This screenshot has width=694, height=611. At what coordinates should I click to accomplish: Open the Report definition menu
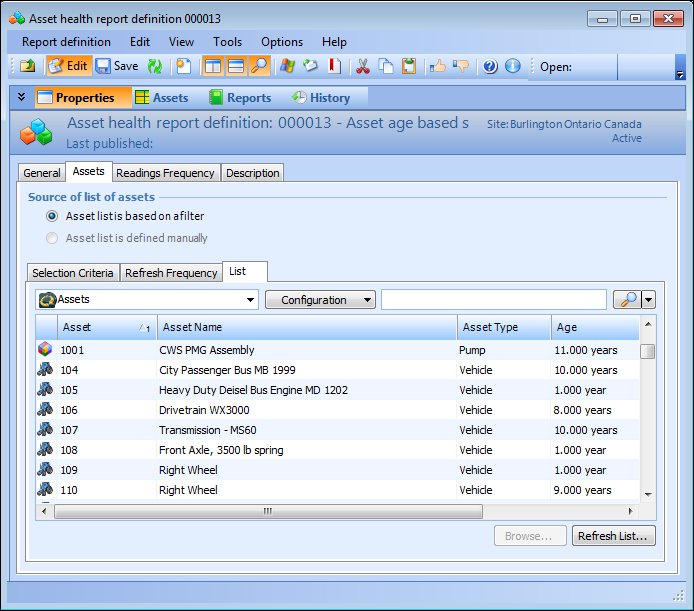pos(66,42)
